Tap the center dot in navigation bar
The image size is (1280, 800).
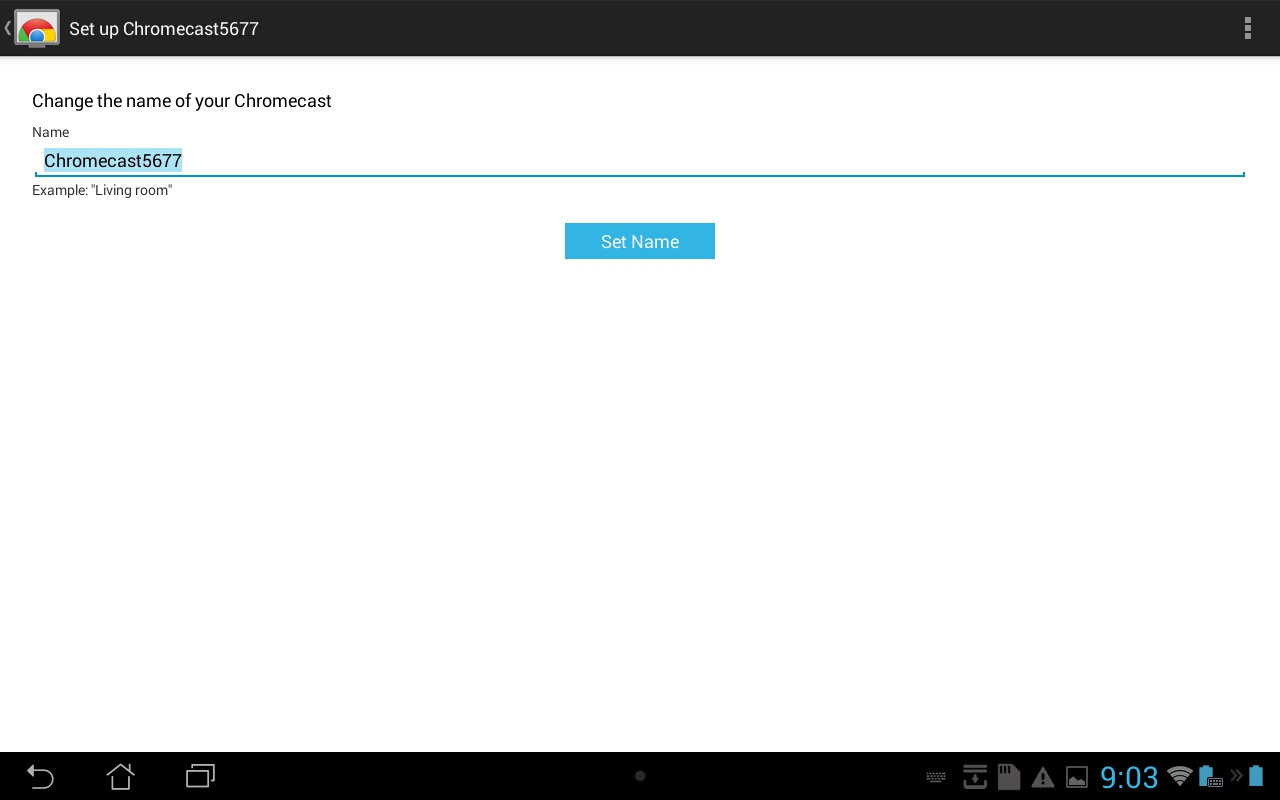[x=640, y=776]
